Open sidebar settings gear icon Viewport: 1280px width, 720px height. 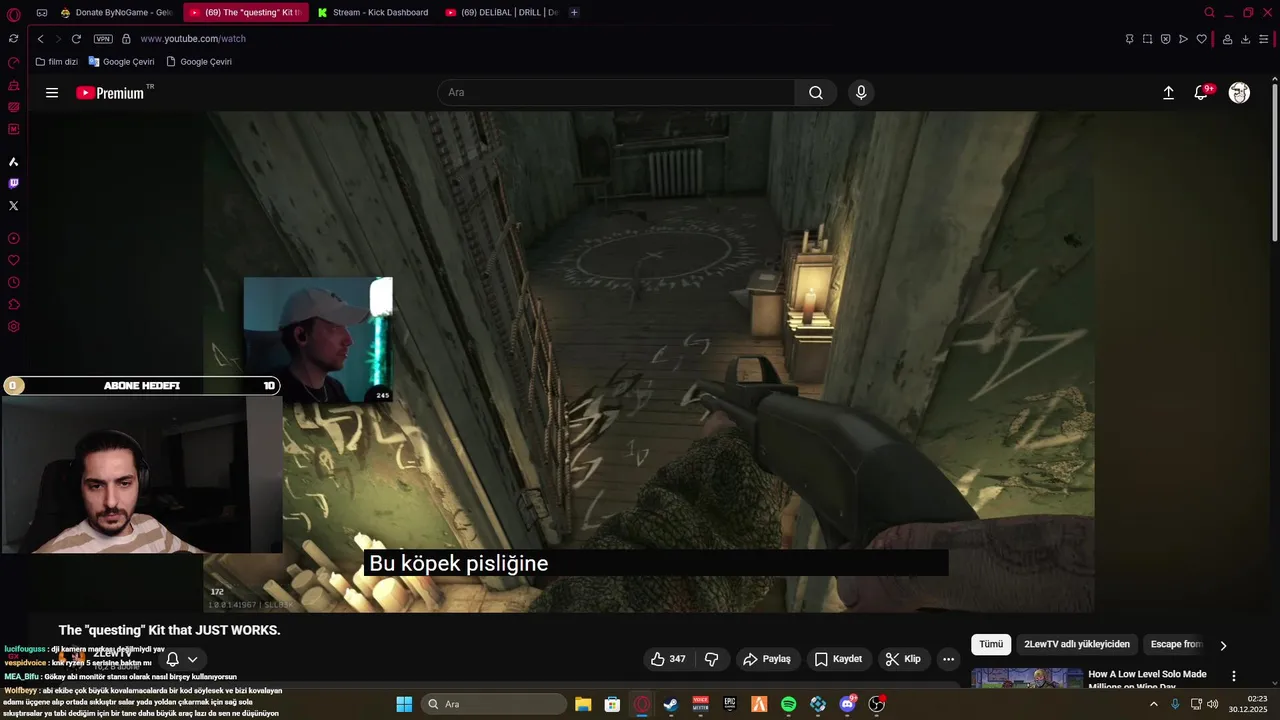[x=13, y=326]
